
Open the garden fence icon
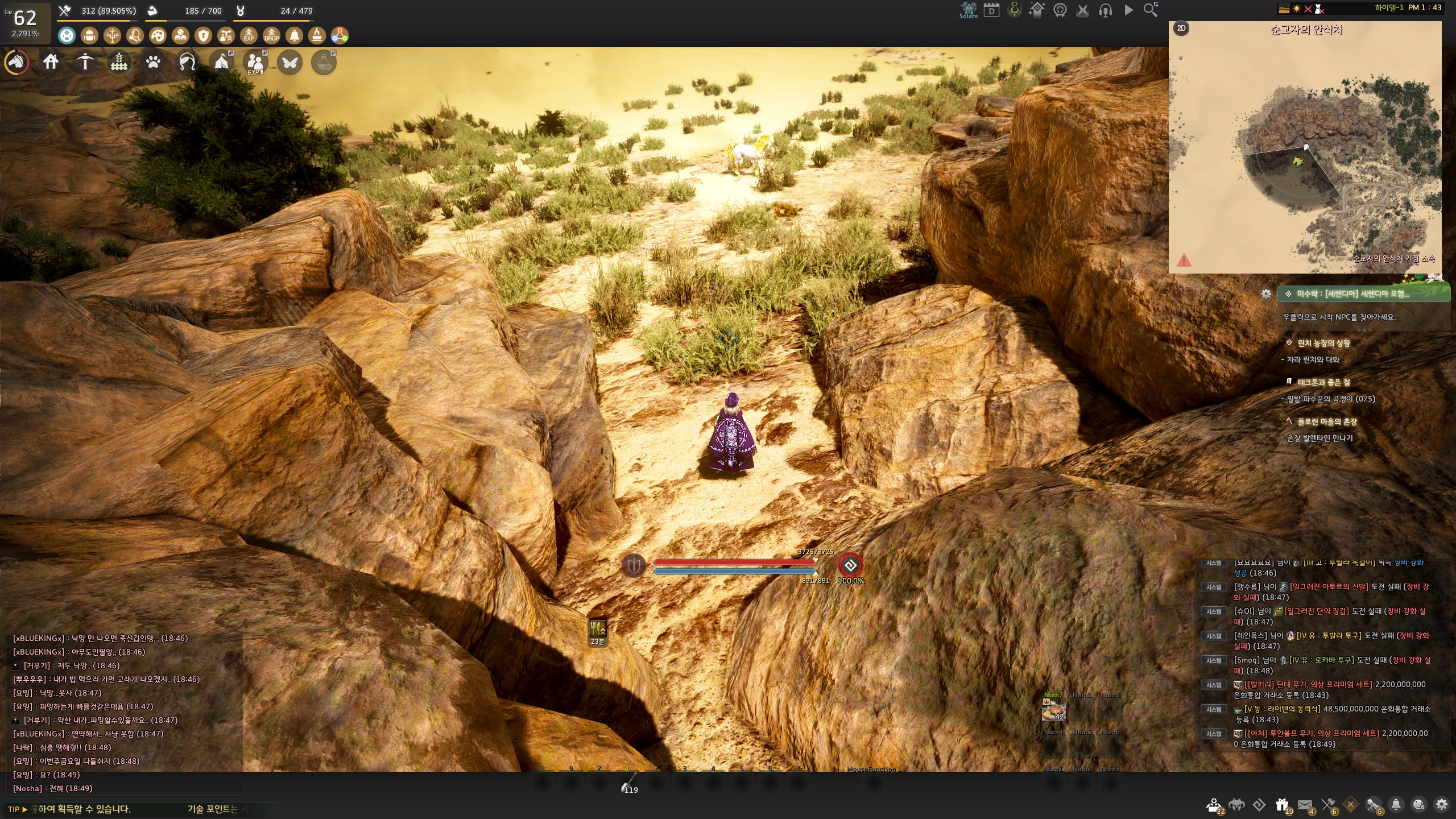click(x=119, y=62)
